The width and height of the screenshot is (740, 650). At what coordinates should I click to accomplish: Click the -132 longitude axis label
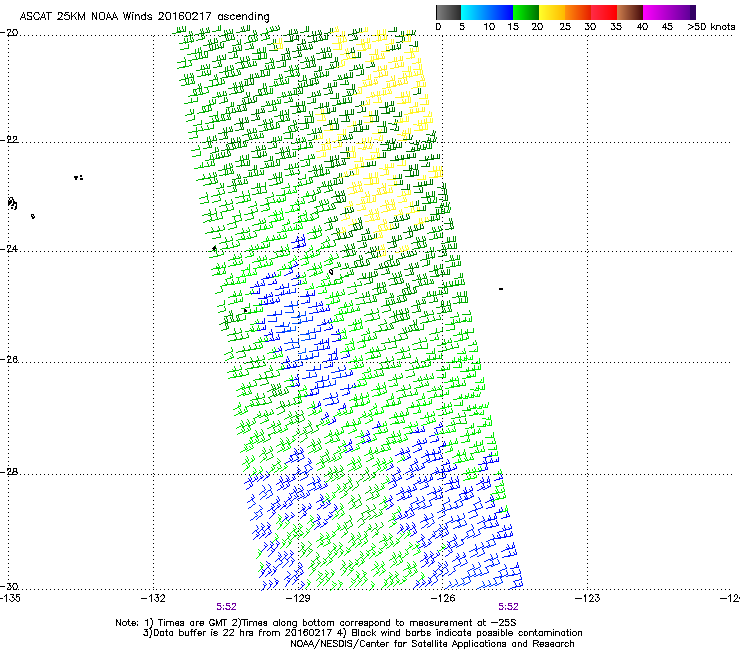(x=153, y=598)
